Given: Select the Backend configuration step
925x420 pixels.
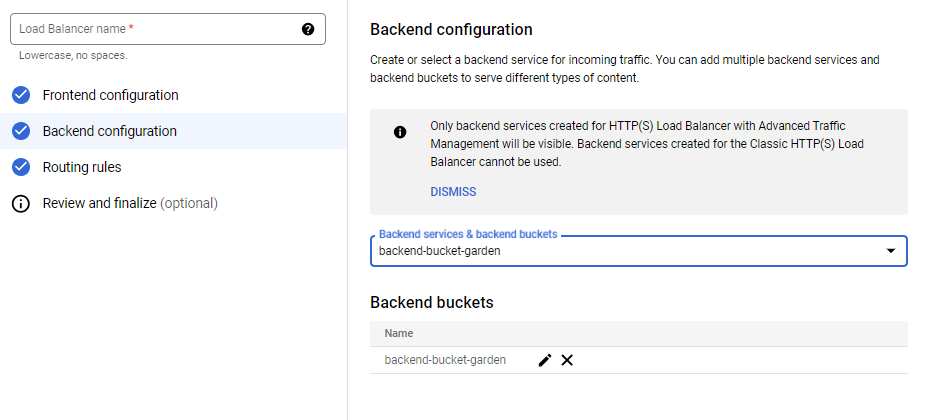Looking at the screenshot, I should (109, 131).
